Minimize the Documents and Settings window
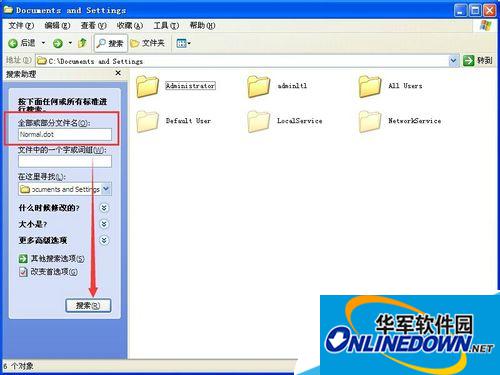This screenshot has width=500, height=375. [x=460, y=10]
